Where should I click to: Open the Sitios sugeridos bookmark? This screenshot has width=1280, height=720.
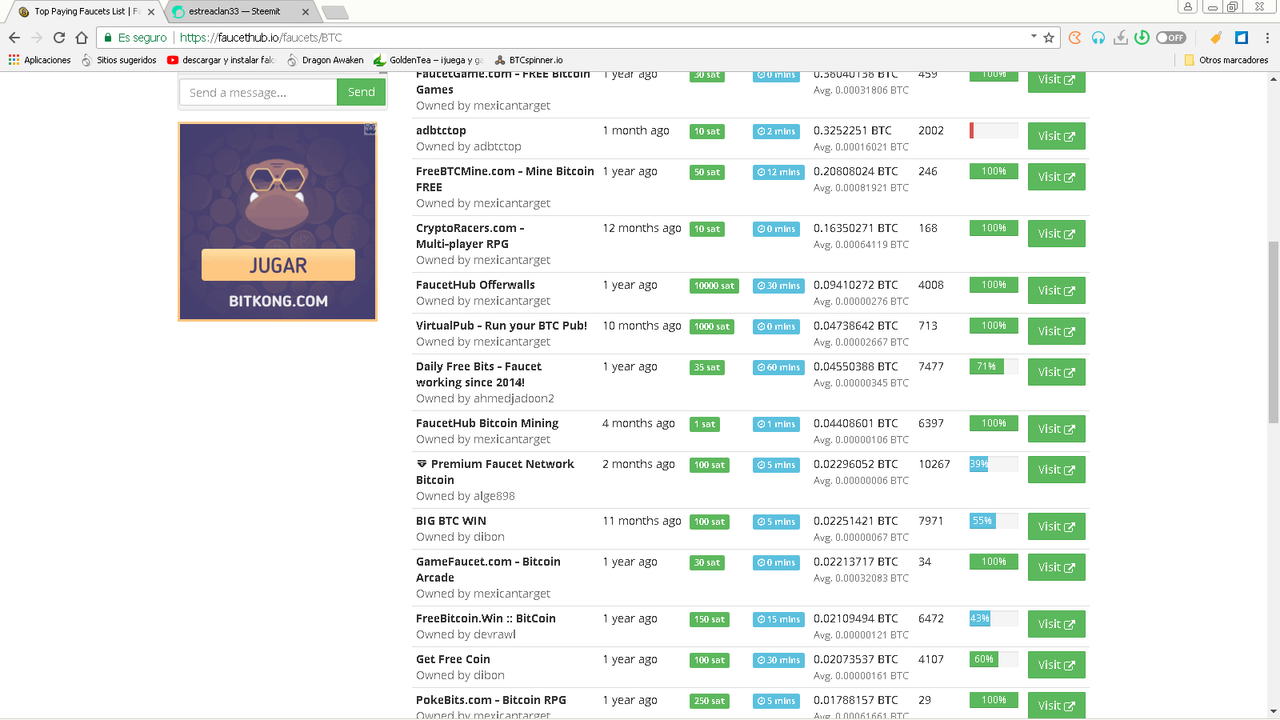pyautogui.click(x=119, y=60)
